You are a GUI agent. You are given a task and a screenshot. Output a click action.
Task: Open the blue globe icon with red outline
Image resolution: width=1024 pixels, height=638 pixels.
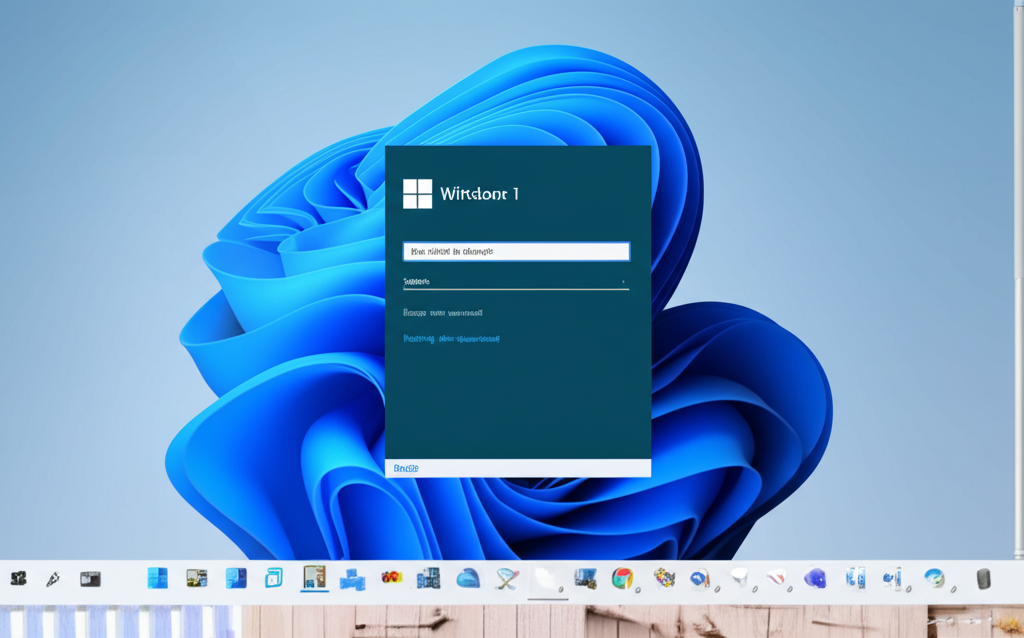[699, 579]
